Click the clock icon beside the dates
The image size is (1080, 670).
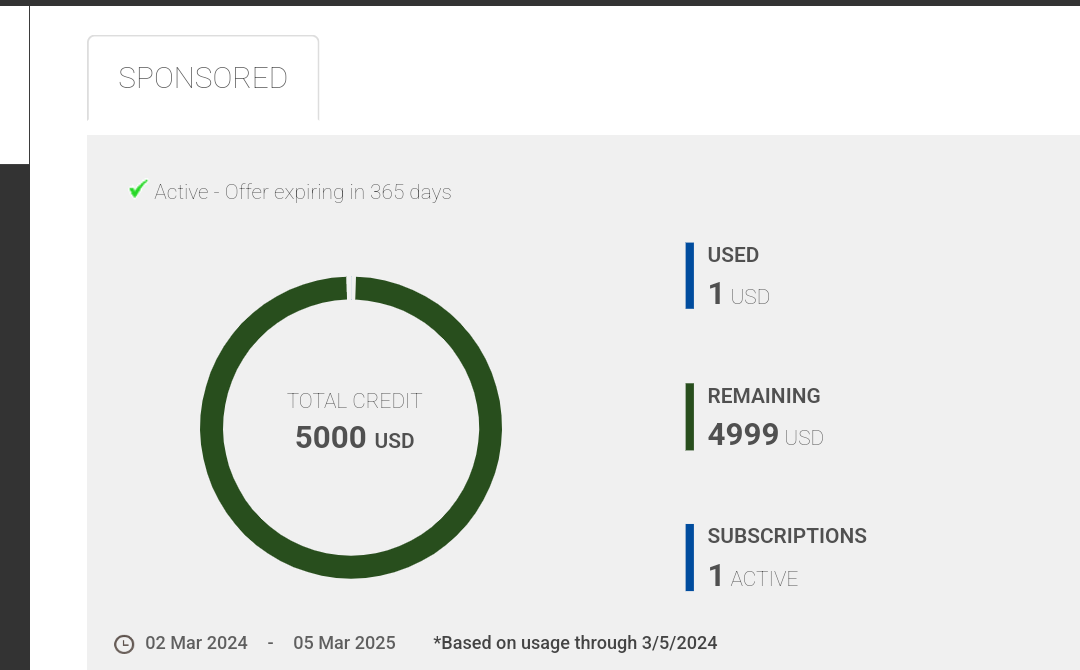[x=124, y=644]
